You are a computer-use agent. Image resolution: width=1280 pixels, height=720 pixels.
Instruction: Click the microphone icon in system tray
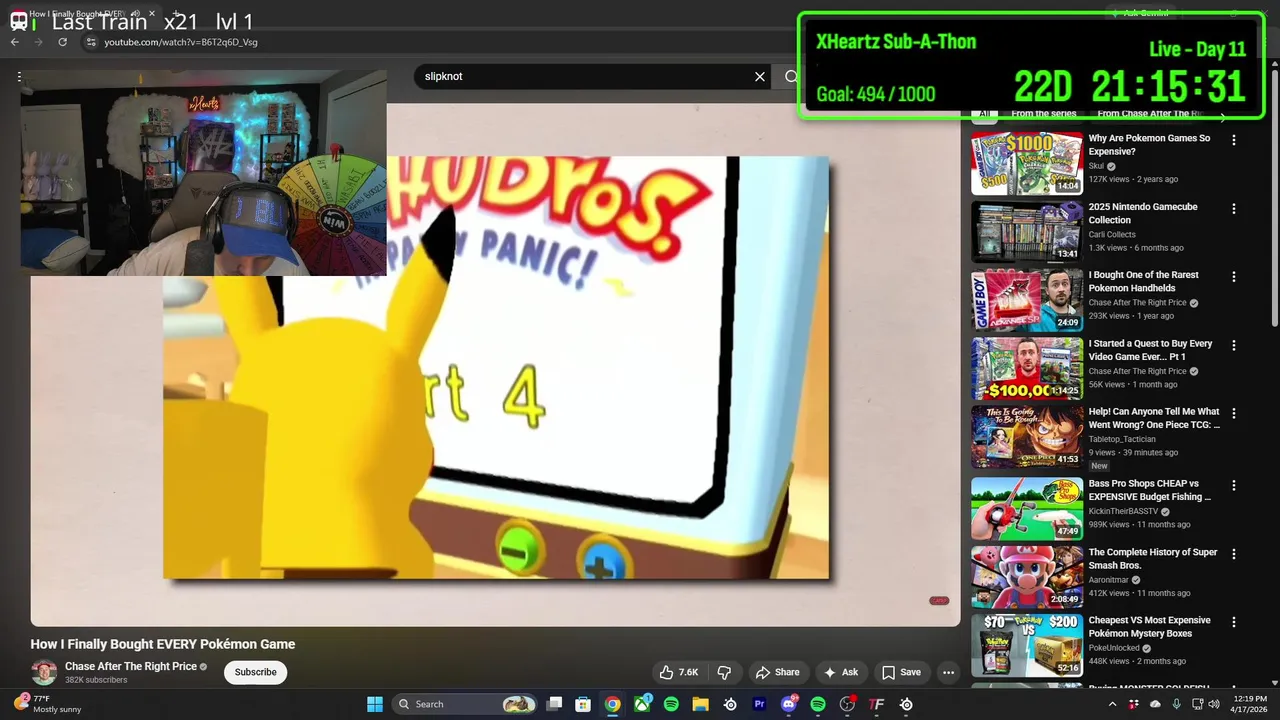coord(1176,704)
